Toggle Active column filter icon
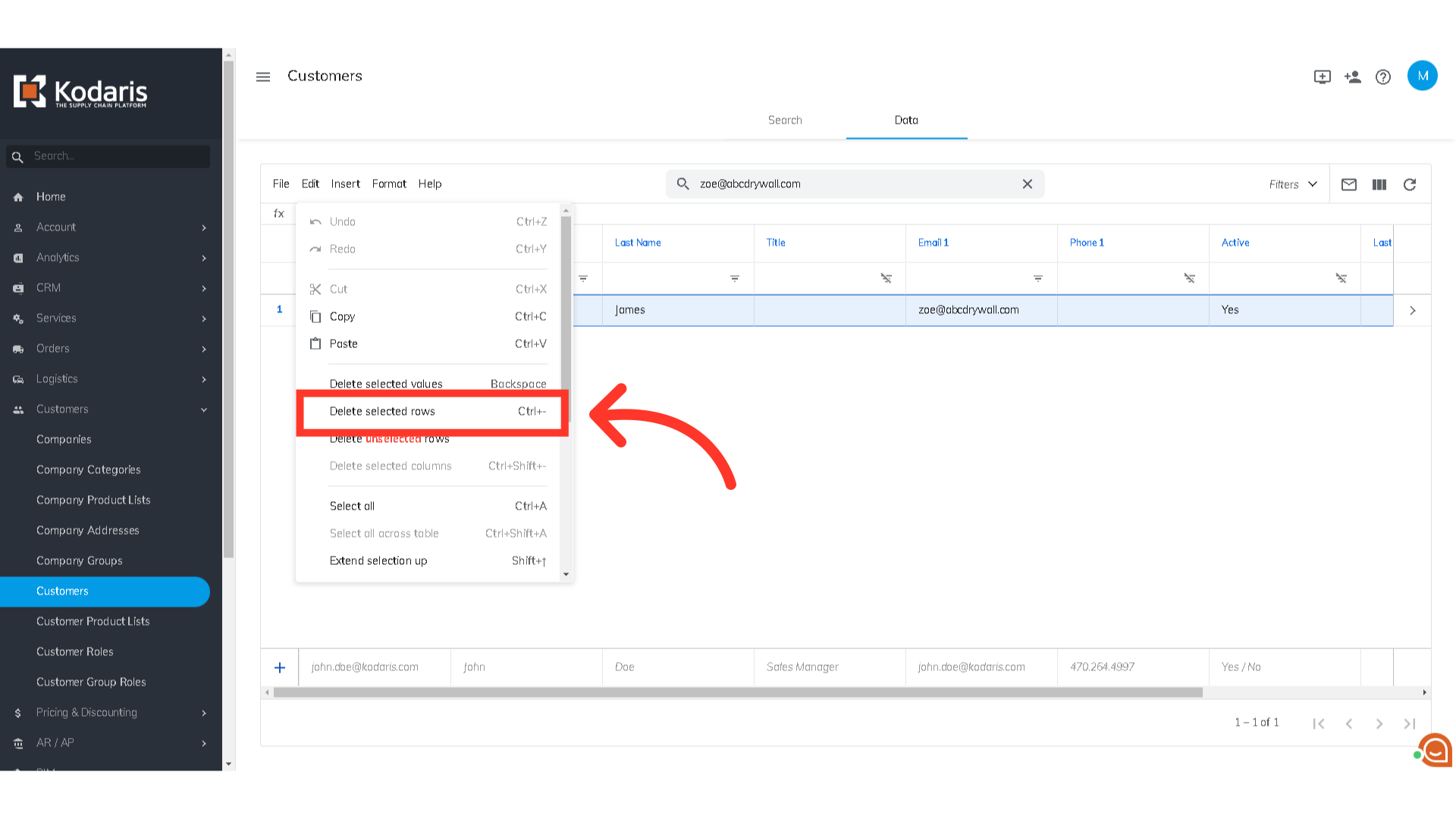1456x819 pixels. pyautogui.click(x=1341, y=278)
